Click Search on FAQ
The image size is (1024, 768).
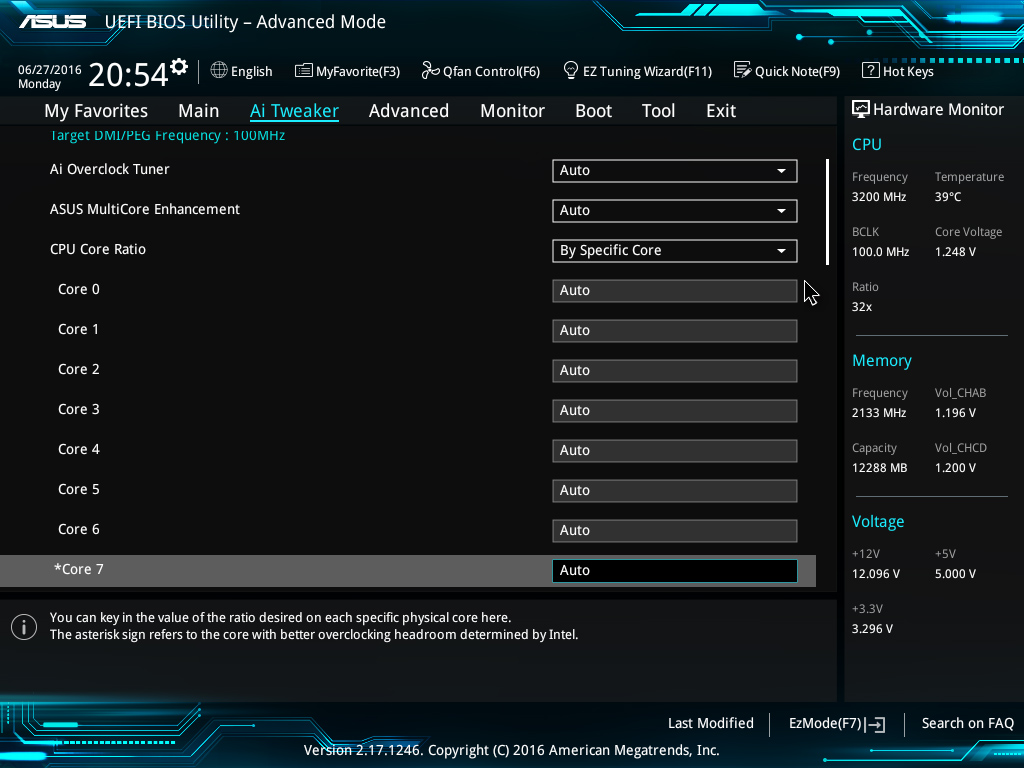point(968,723)
